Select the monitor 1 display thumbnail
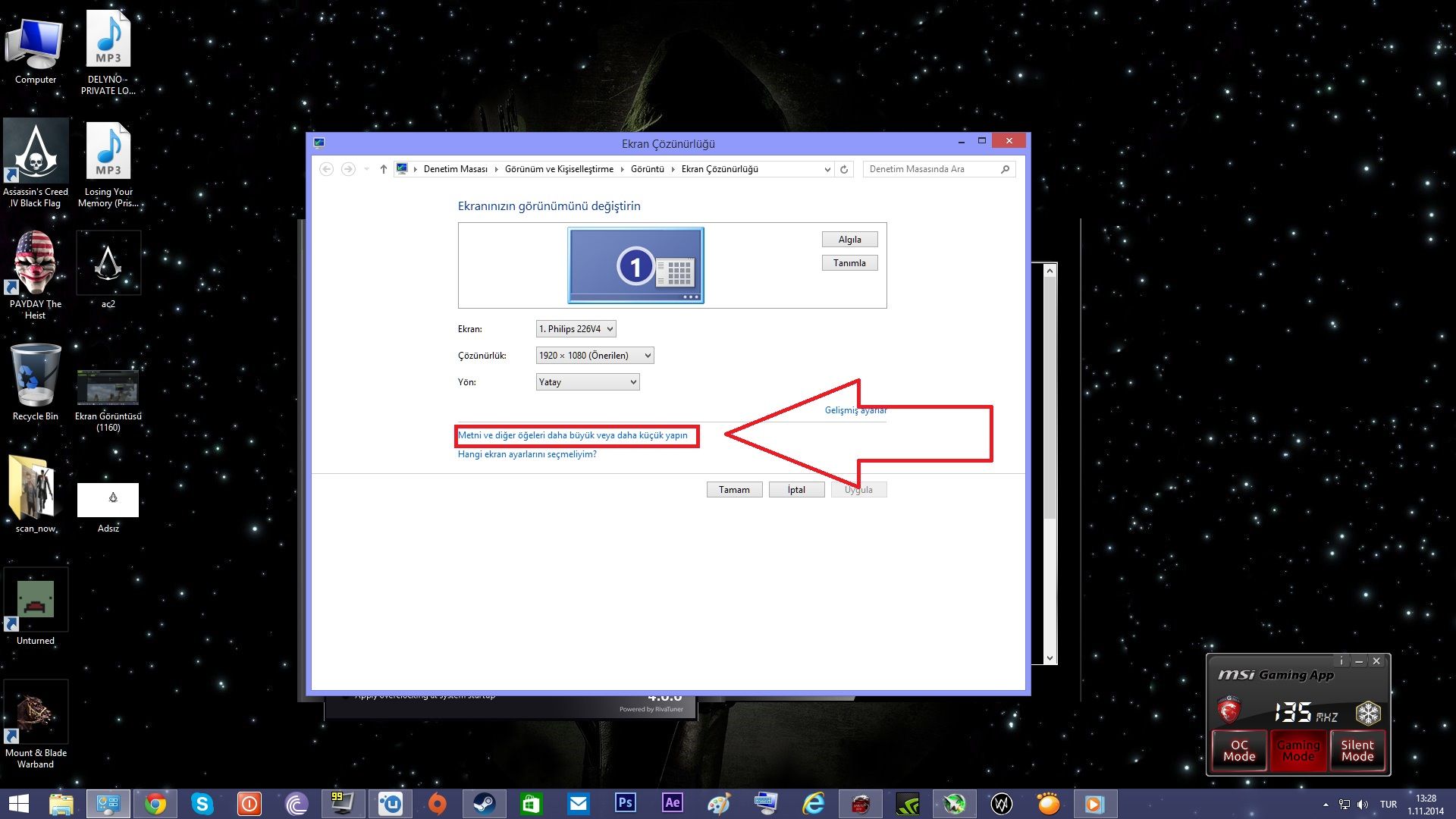 [635, 265]
